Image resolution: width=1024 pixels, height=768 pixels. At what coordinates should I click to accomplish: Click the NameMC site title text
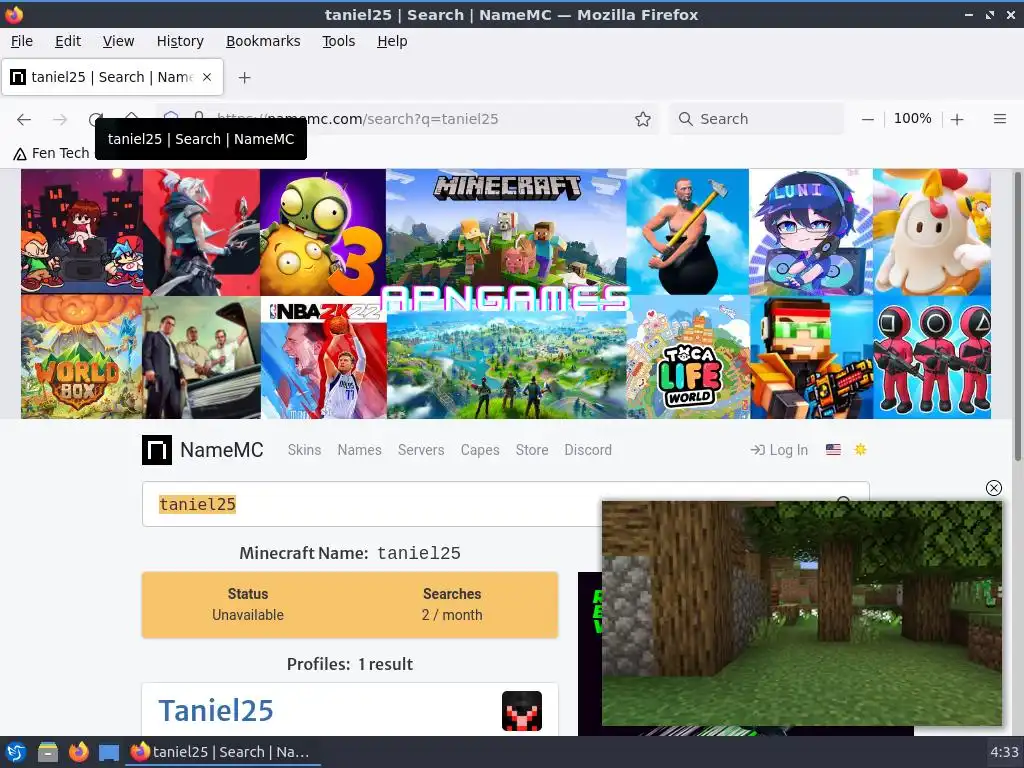tap(221, 450)
